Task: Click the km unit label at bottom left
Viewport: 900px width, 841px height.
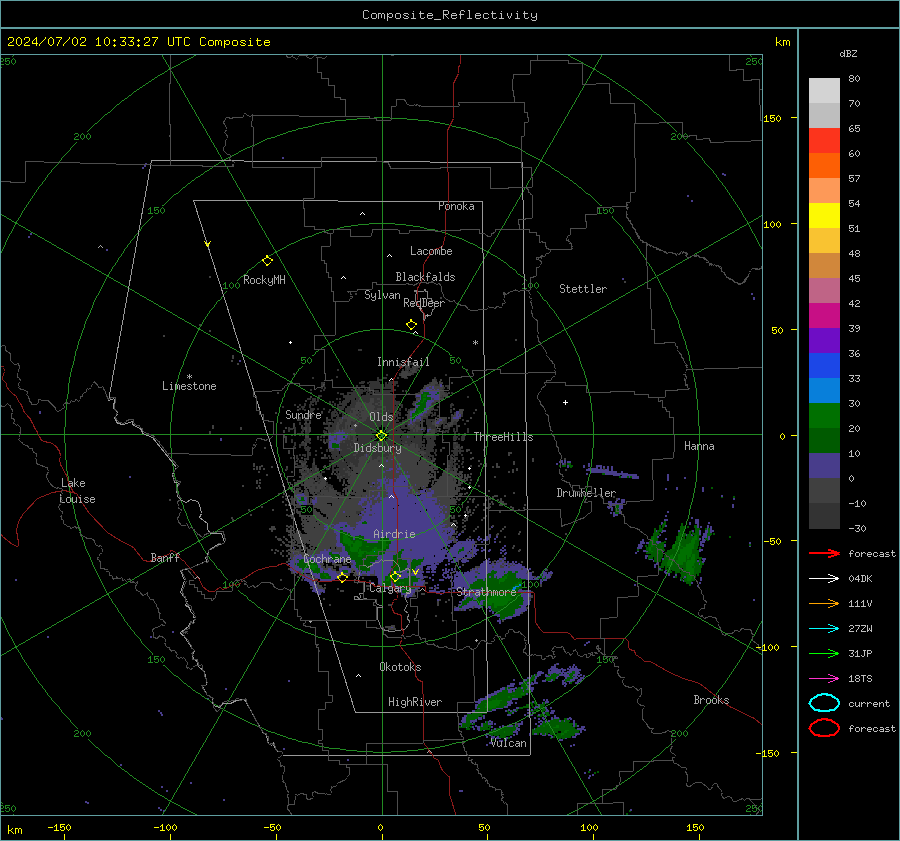Action: 14,830
